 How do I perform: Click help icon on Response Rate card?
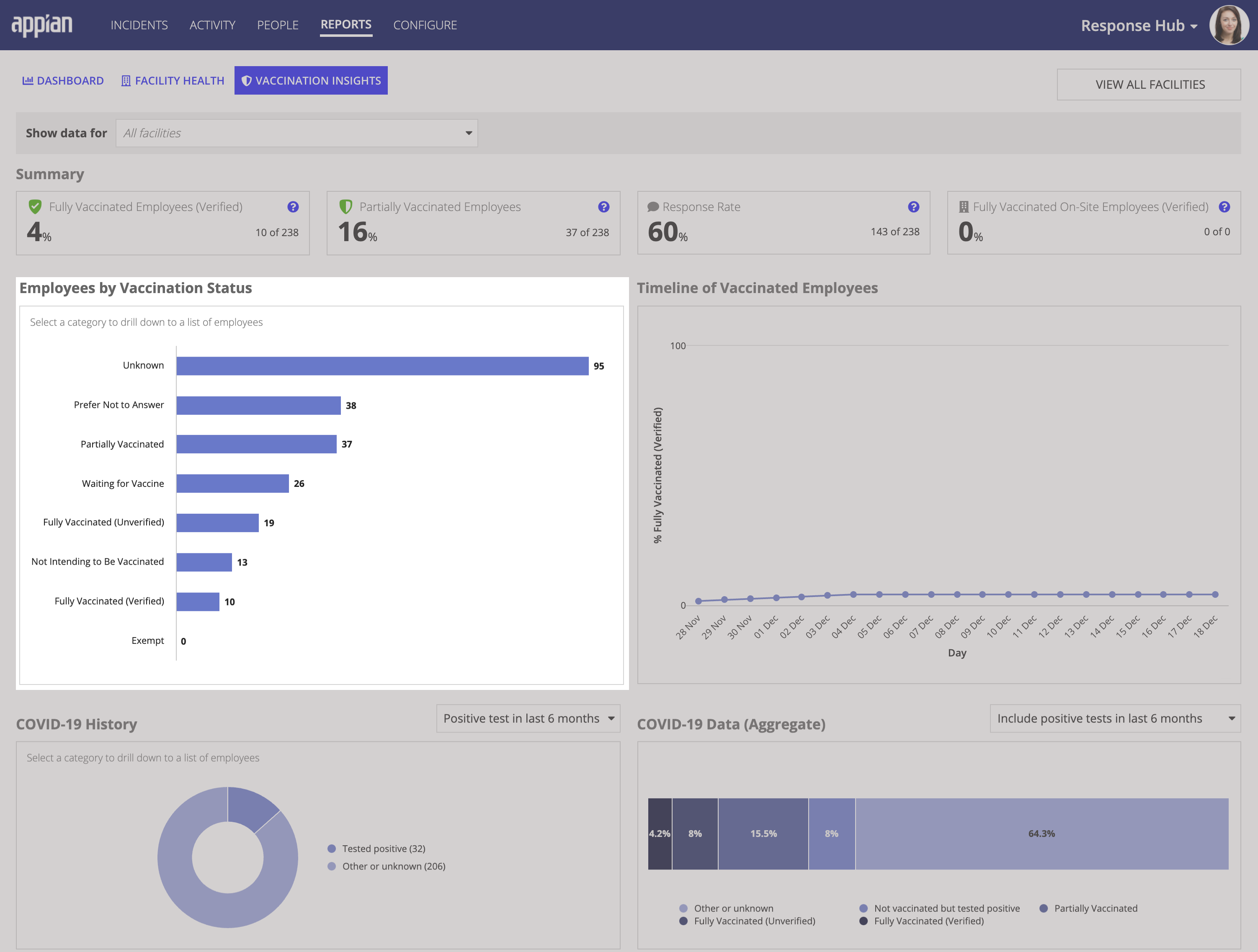(913, 207)
